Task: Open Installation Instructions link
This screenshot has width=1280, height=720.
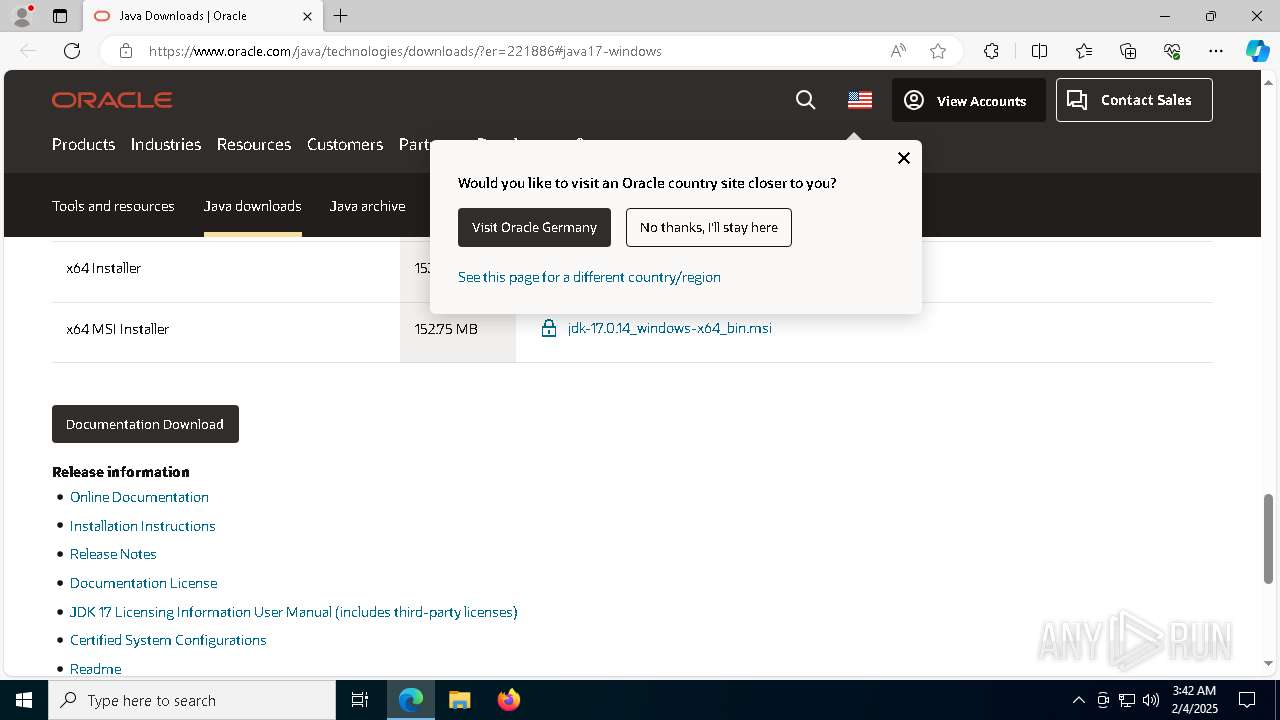Action: pos(142,526)
